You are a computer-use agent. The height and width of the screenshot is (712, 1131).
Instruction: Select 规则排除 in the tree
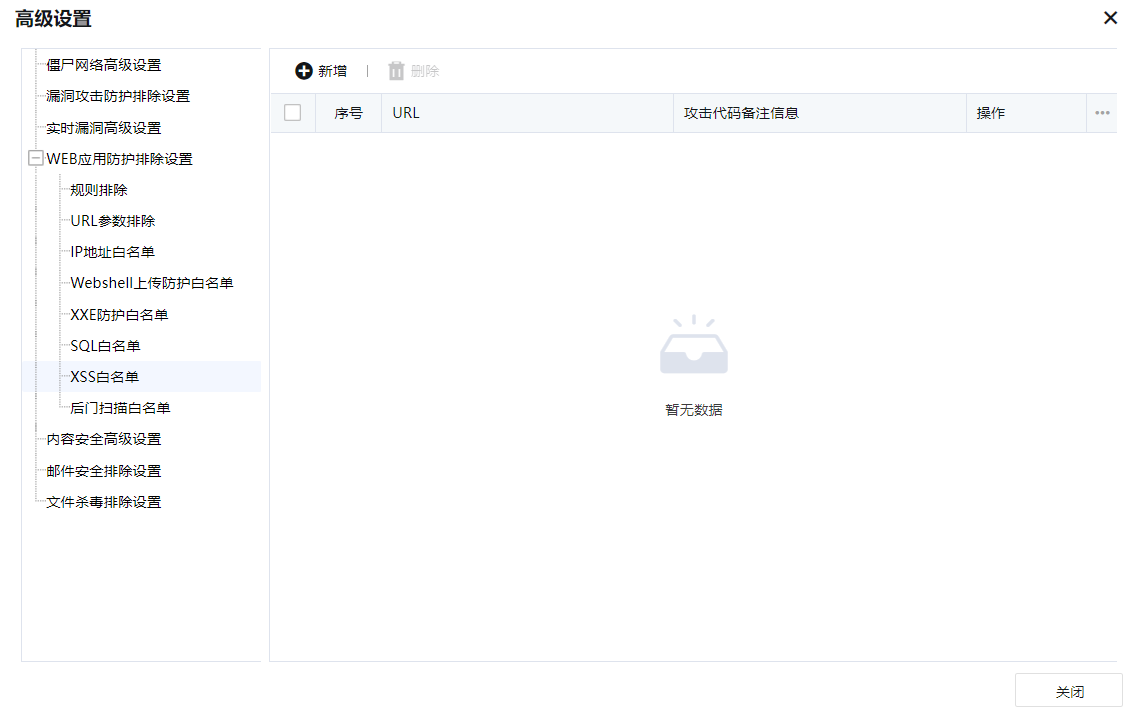pos(99,190)
